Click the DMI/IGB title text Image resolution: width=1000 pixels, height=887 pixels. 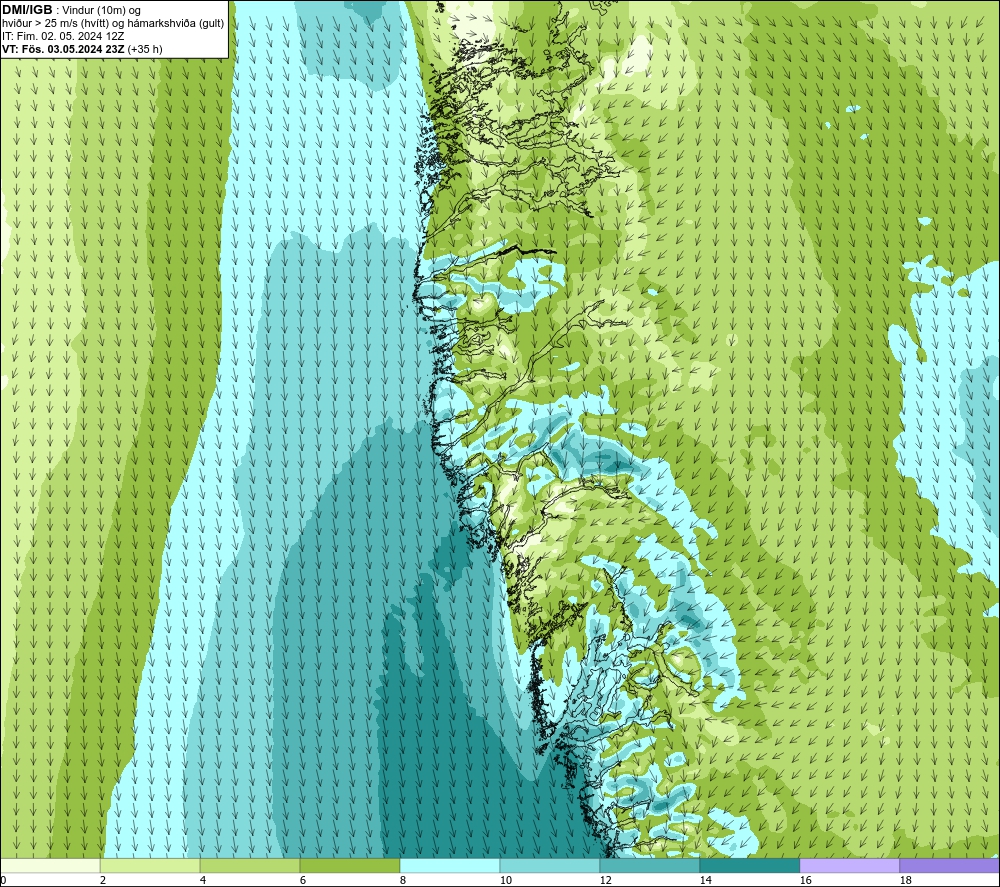pos(27,10)
